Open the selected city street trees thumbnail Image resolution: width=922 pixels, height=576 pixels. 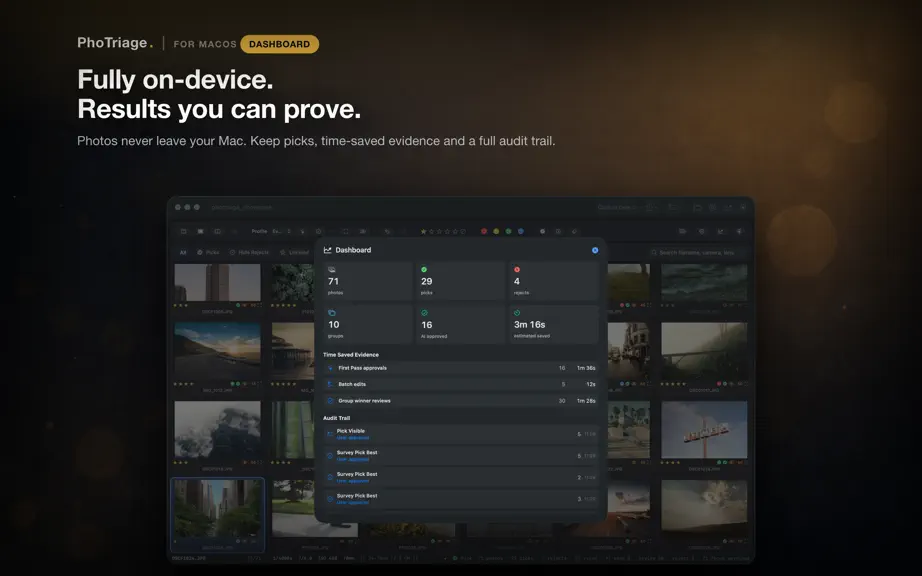217,507
